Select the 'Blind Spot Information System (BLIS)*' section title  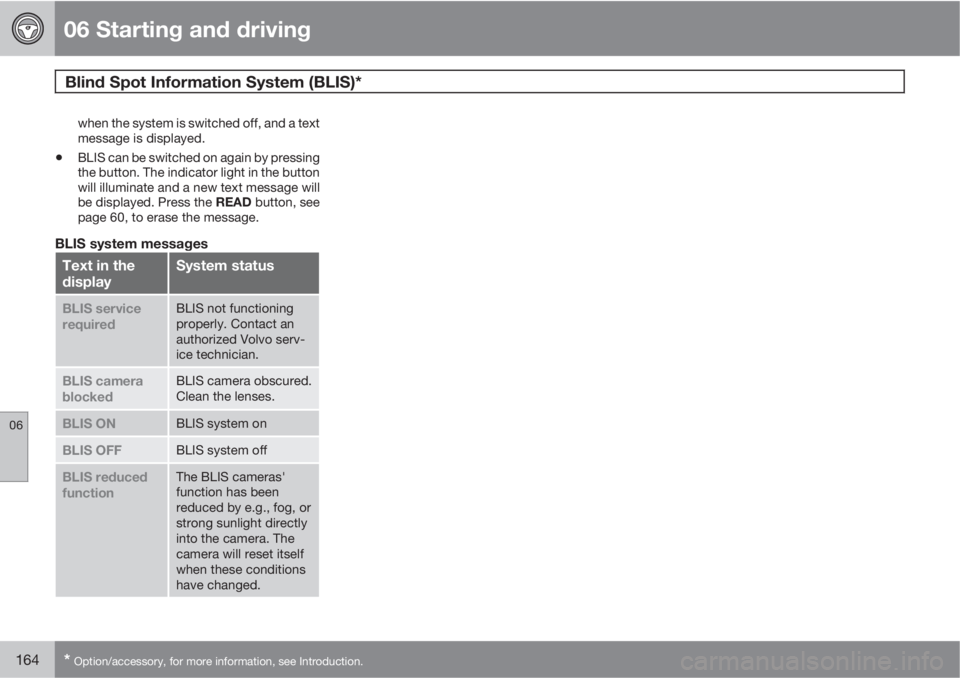[x=213, y=82]
